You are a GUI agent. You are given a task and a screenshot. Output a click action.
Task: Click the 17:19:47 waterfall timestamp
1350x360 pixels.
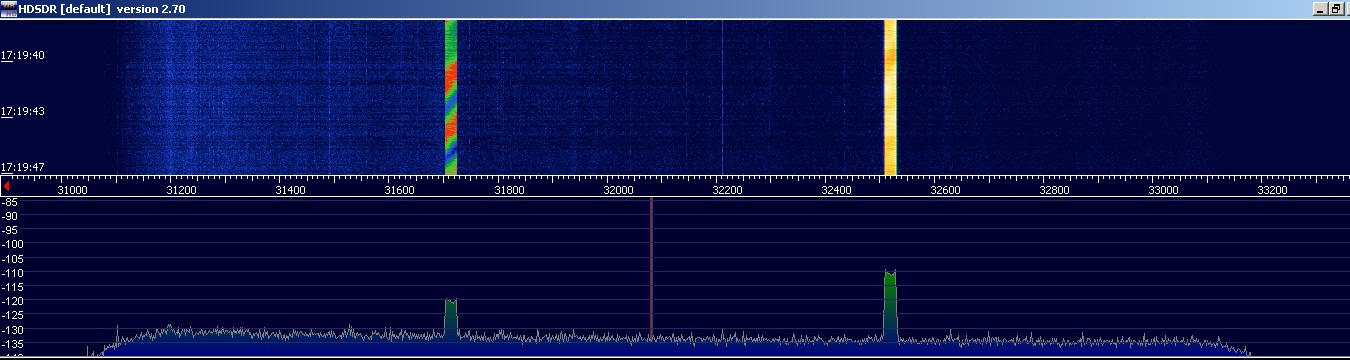tap(23, 167)
